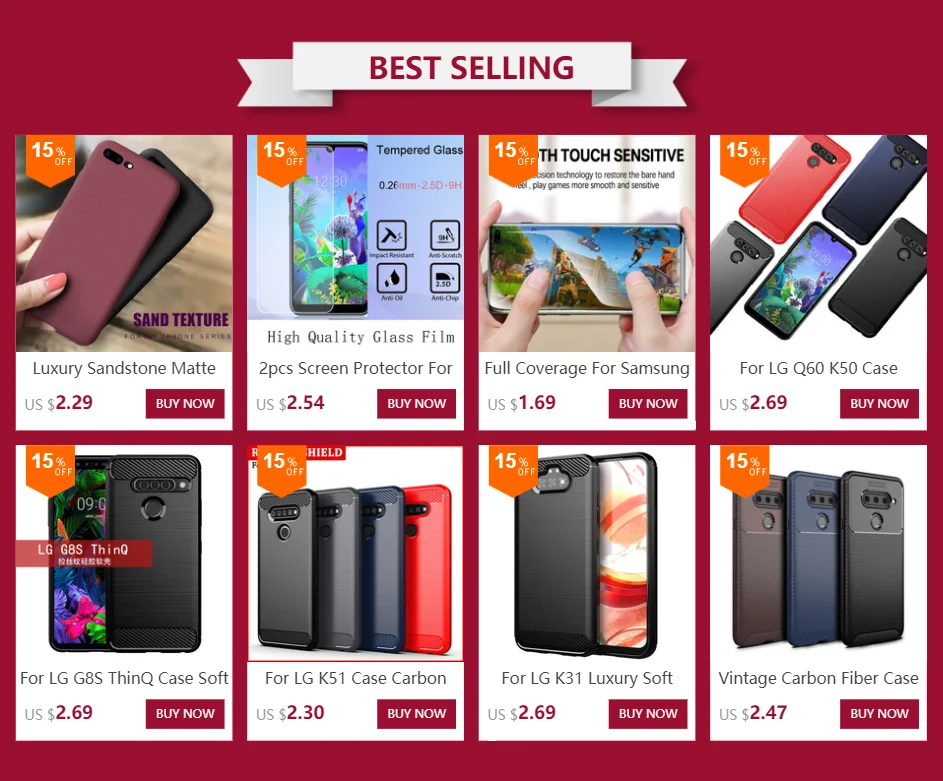The height and width of the screenshot is (781, 943).
Task: Click BUY NOW for Vintage Carbon Fiber Case
Action: pyautogui.click(x=879, y=714)
